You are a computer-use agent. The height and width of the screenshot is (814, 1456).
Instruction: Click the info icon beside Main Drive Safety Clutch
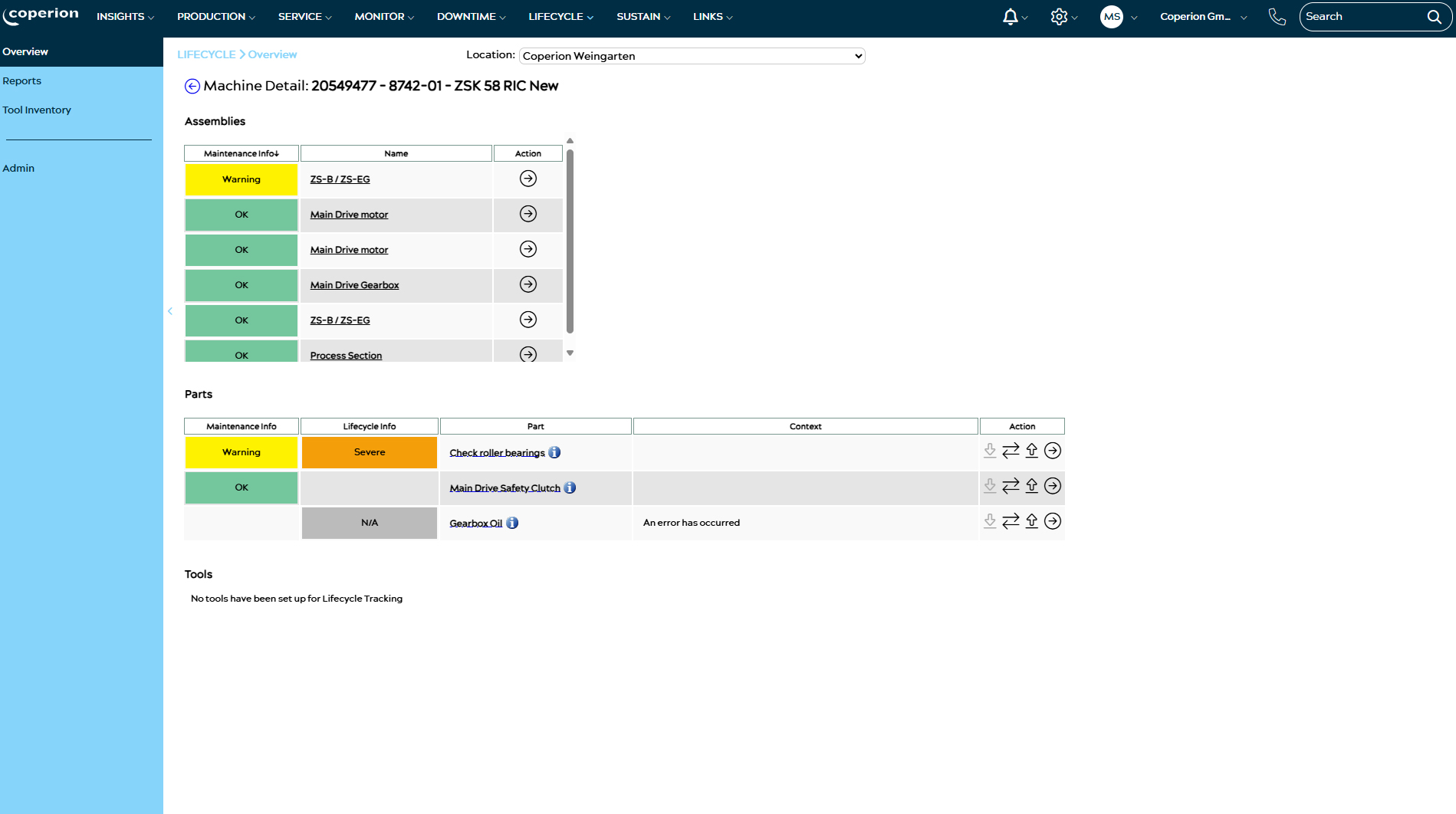[570, 487]
